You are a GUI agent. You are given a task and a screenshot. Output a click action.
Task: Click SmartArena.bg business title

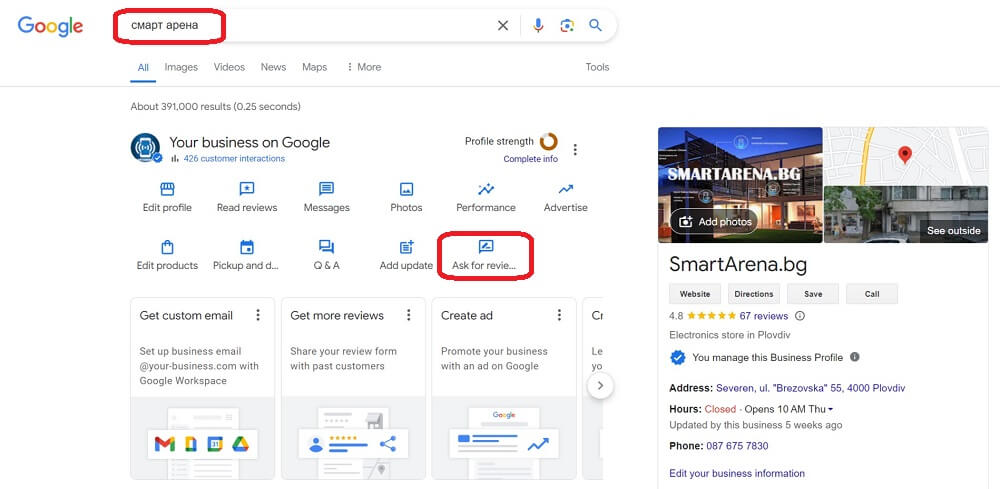tap(738, 265)
